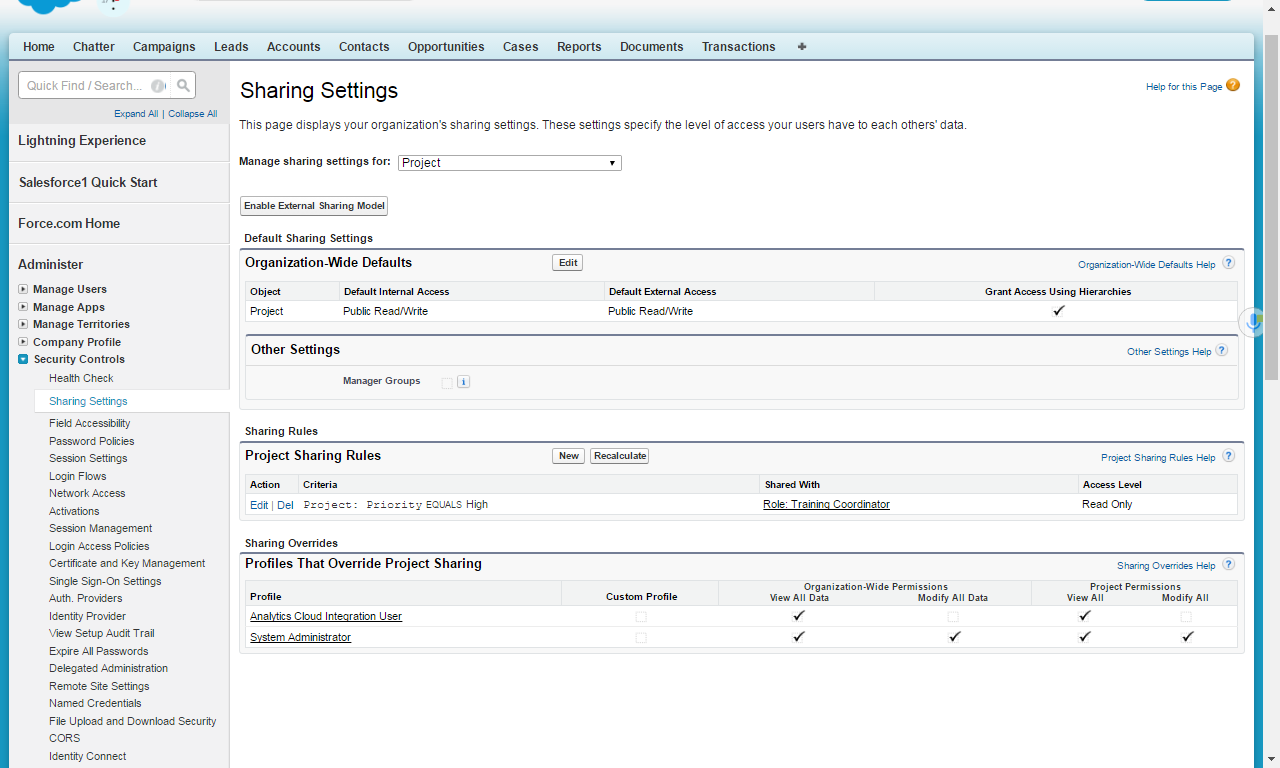1280x768 pixels.
Task: Click the plus icon for all tabs
Action: click(802, 47)
